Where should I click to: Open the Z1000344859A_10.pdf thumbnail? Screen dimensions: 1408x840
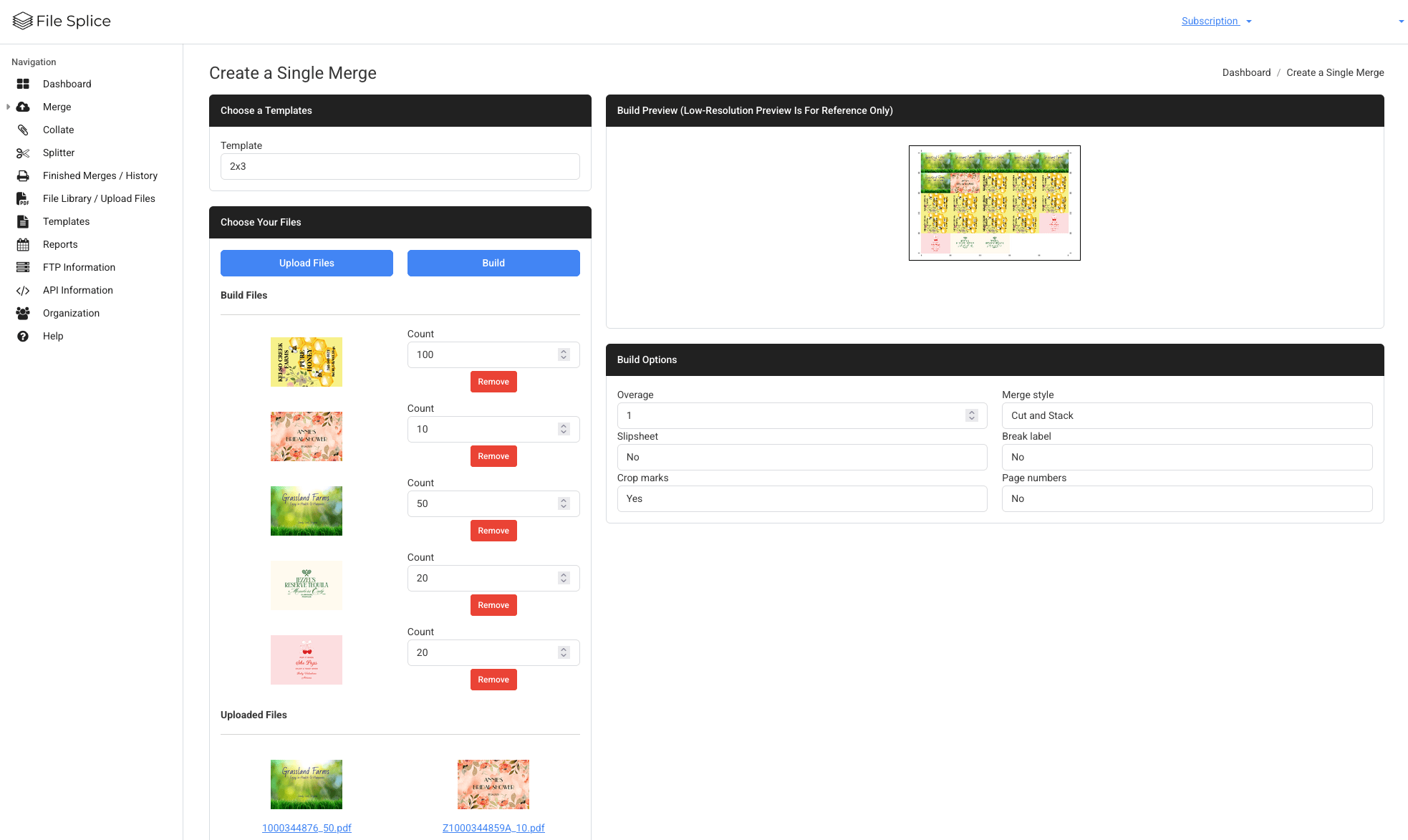pyautogui.click(x=493, y=784)
